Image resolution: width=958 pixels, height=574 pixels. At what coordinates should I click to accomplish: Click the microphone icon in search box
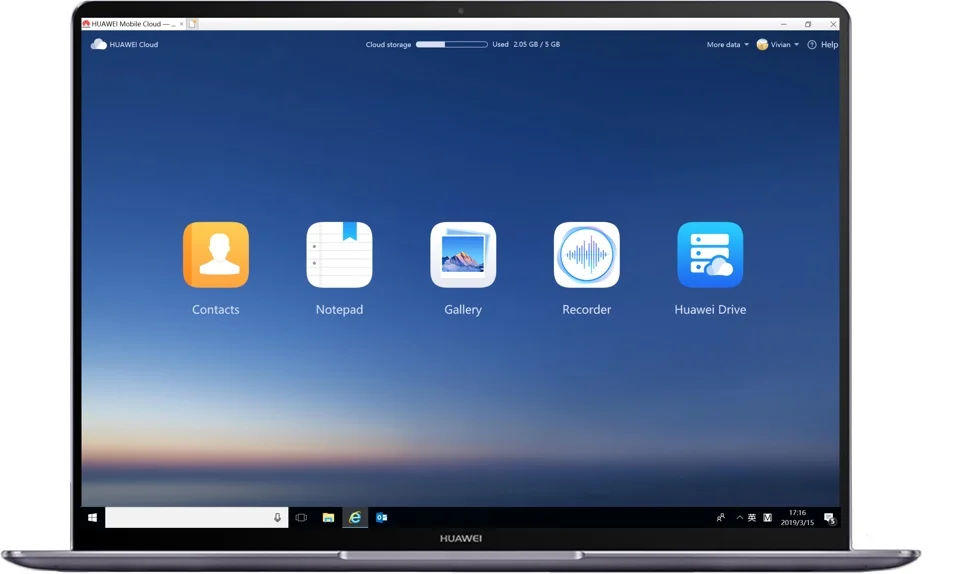tap(277, 518)
